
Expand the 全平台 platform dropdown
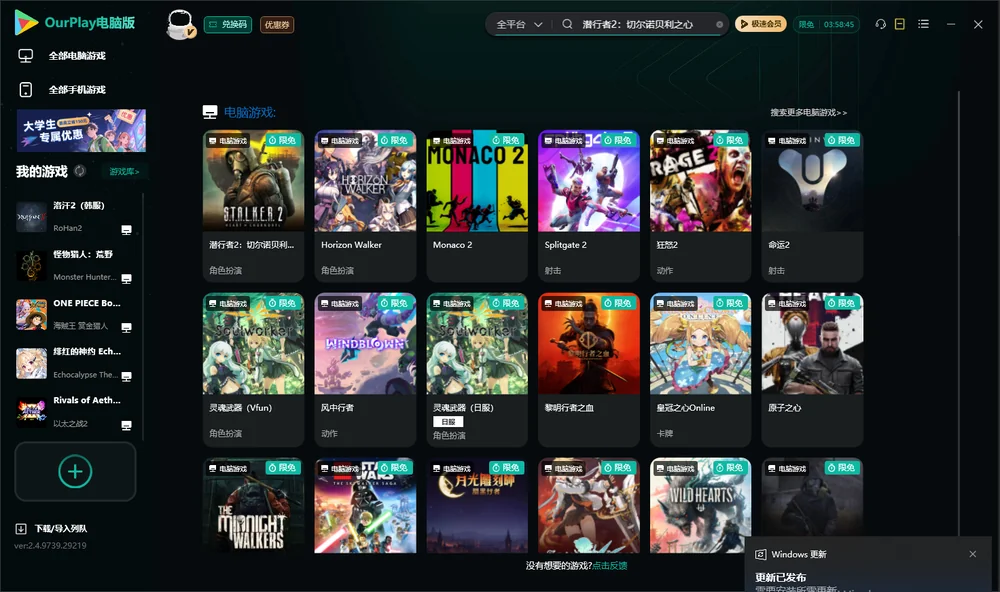tap(518, 24)
